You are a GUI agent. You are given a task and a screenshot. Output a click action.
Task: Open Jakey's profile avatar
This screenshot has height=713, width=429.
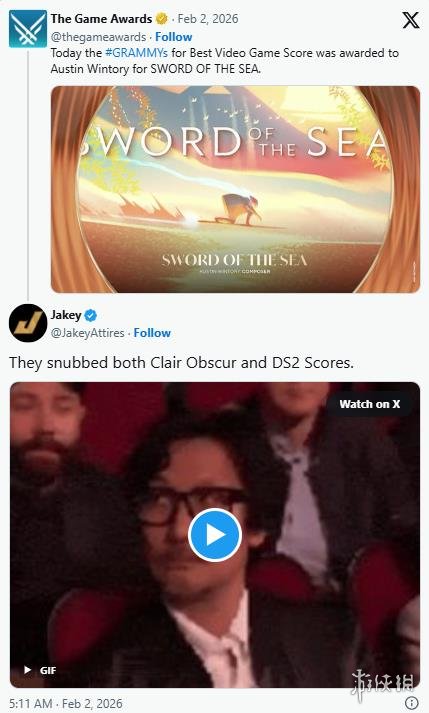(x=28, y=323)
